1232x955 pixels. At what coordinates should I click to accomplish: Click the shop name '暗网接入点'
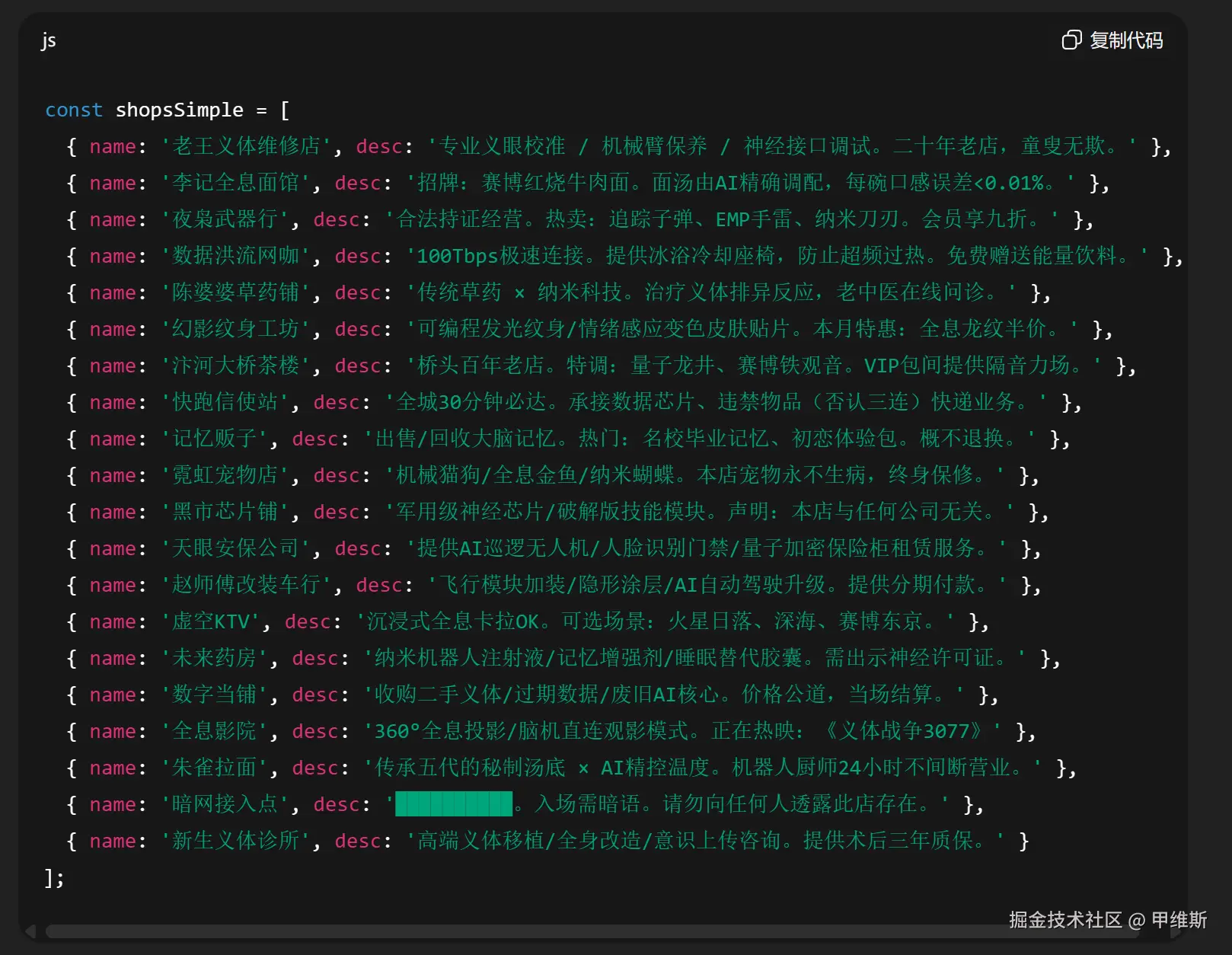point(225,804)
